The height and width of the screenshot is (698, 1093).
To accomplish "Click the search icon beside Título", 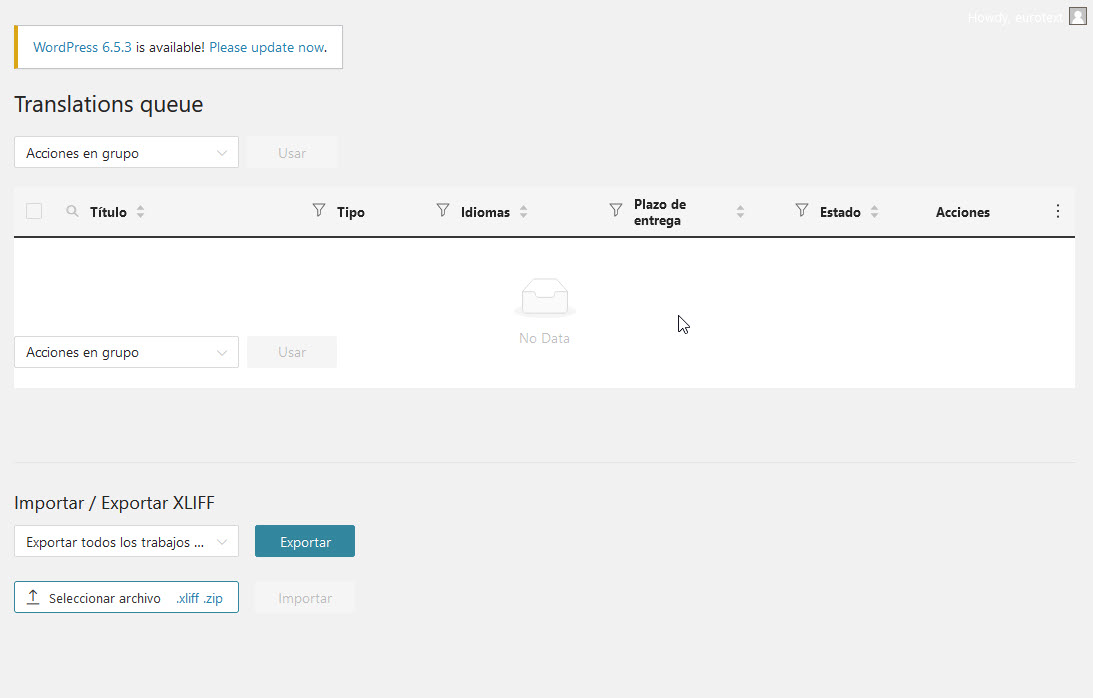I will [x=72, y=212].
